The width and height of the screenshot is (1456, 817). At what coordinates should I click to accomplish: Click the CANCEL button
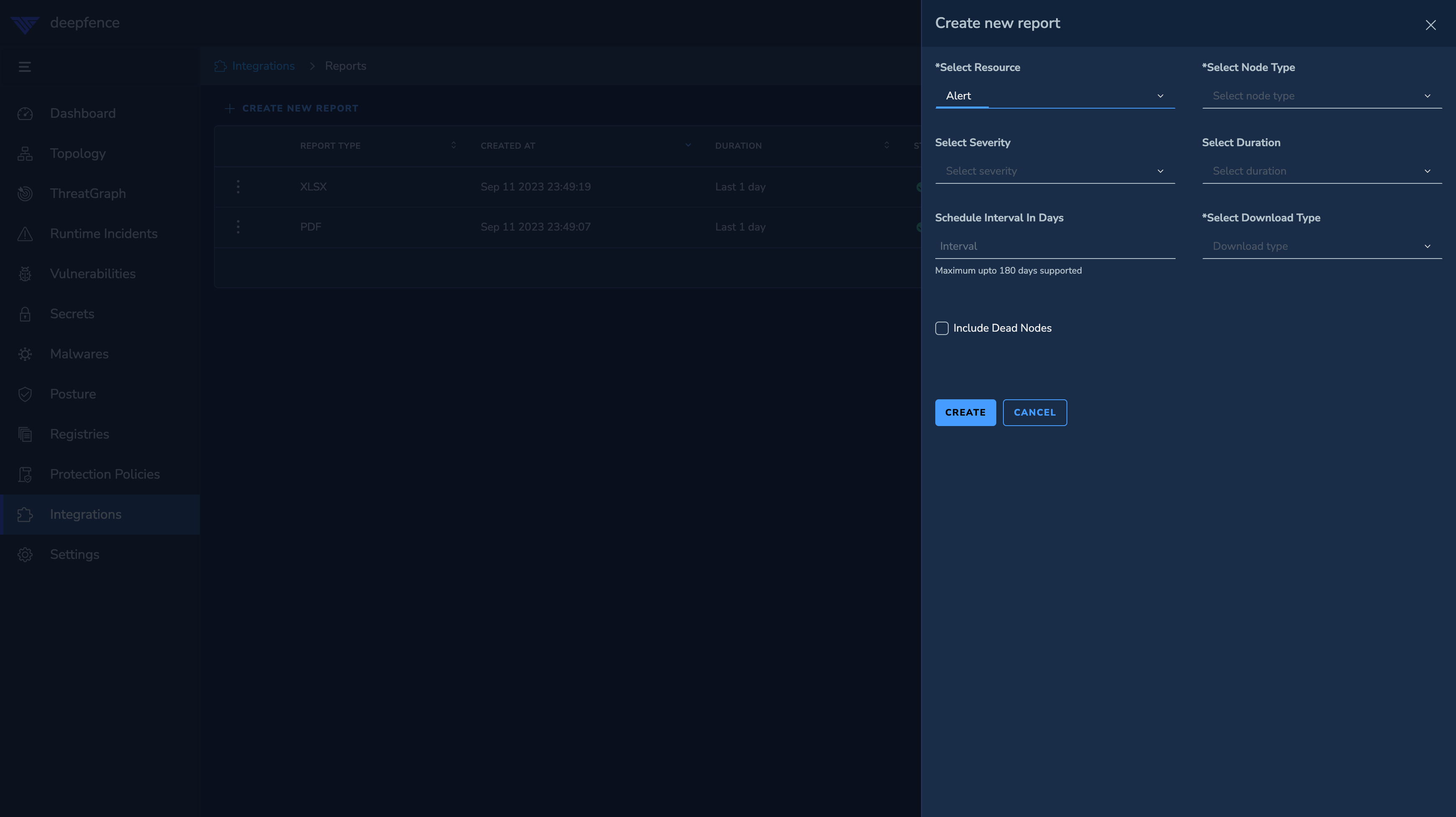1034,412
